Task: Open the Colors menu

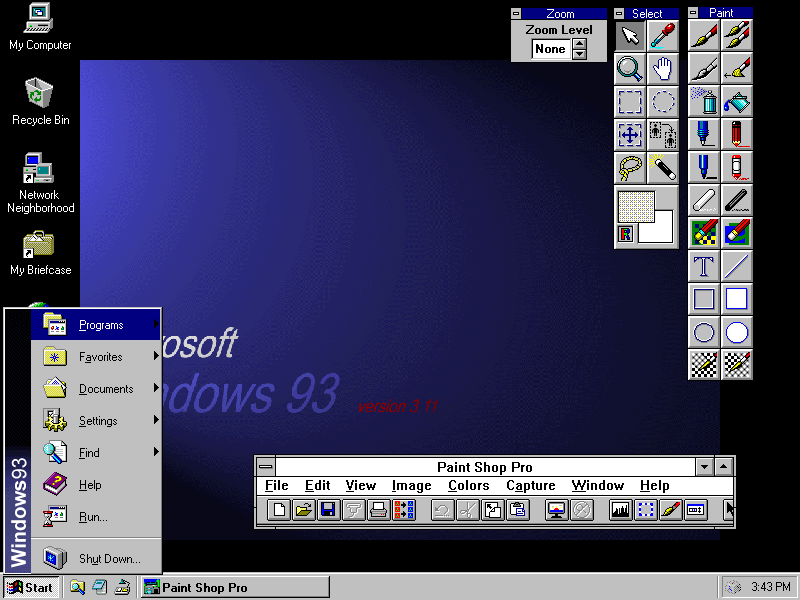Action: tap(468, 486)
